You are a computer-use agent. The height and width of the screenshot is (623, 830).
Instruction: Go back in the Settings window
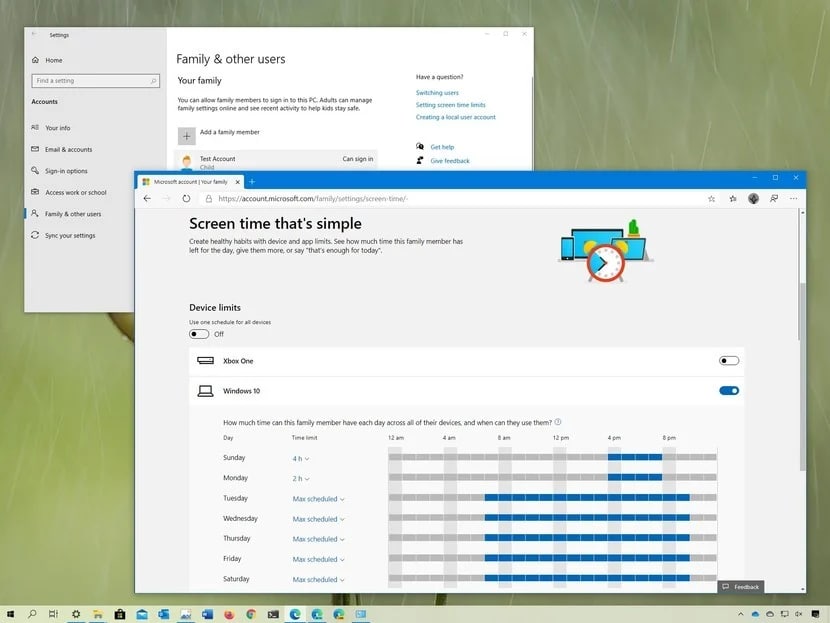(34, 34)
